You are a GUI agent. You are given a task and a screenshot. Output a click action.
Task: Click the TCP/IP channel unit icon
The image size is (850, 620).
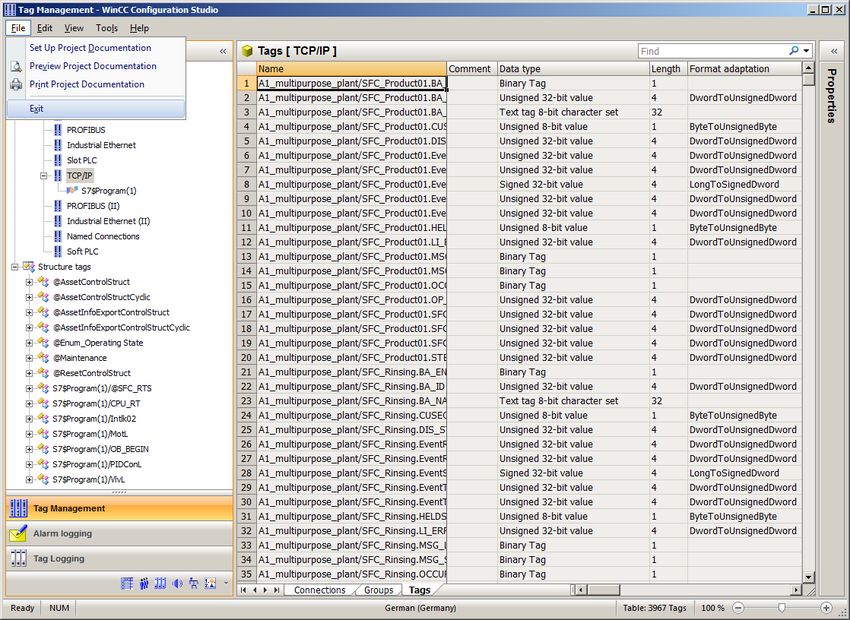click(57, 176)
